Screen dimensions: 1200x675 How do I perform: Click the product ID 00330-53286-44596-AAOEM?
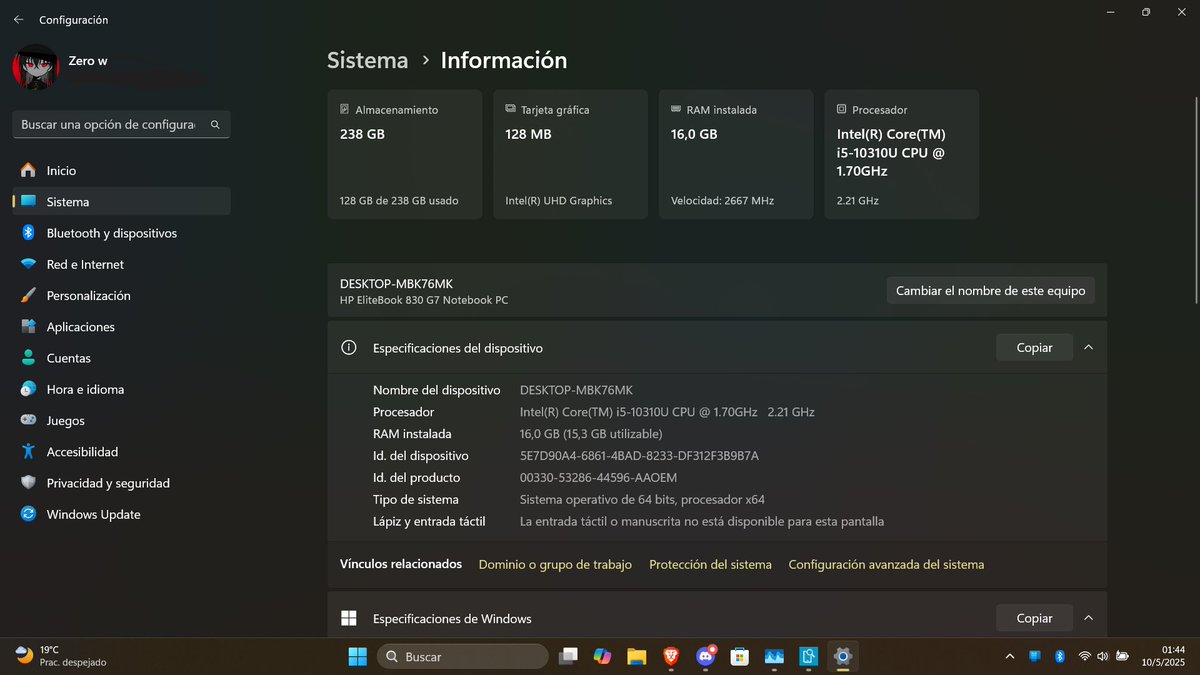(x=598, y=478)
